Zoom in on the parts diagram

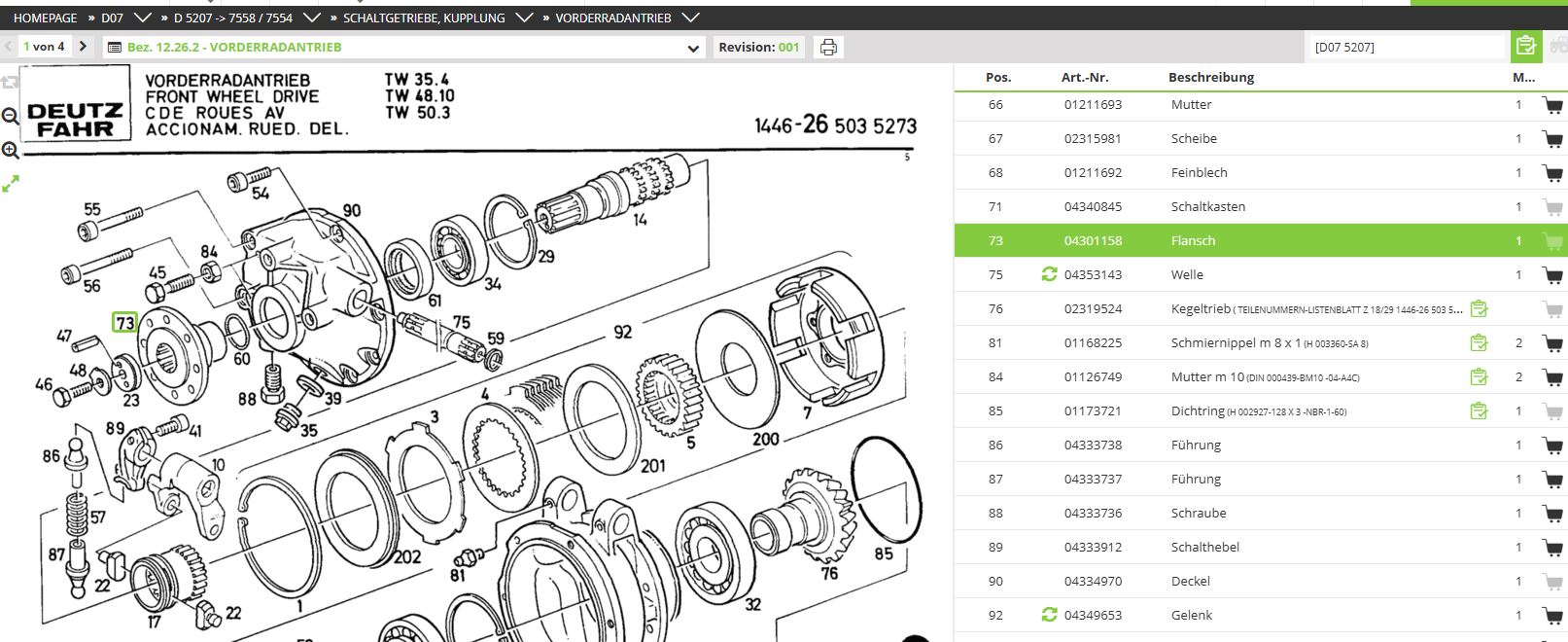coord(11,150)
